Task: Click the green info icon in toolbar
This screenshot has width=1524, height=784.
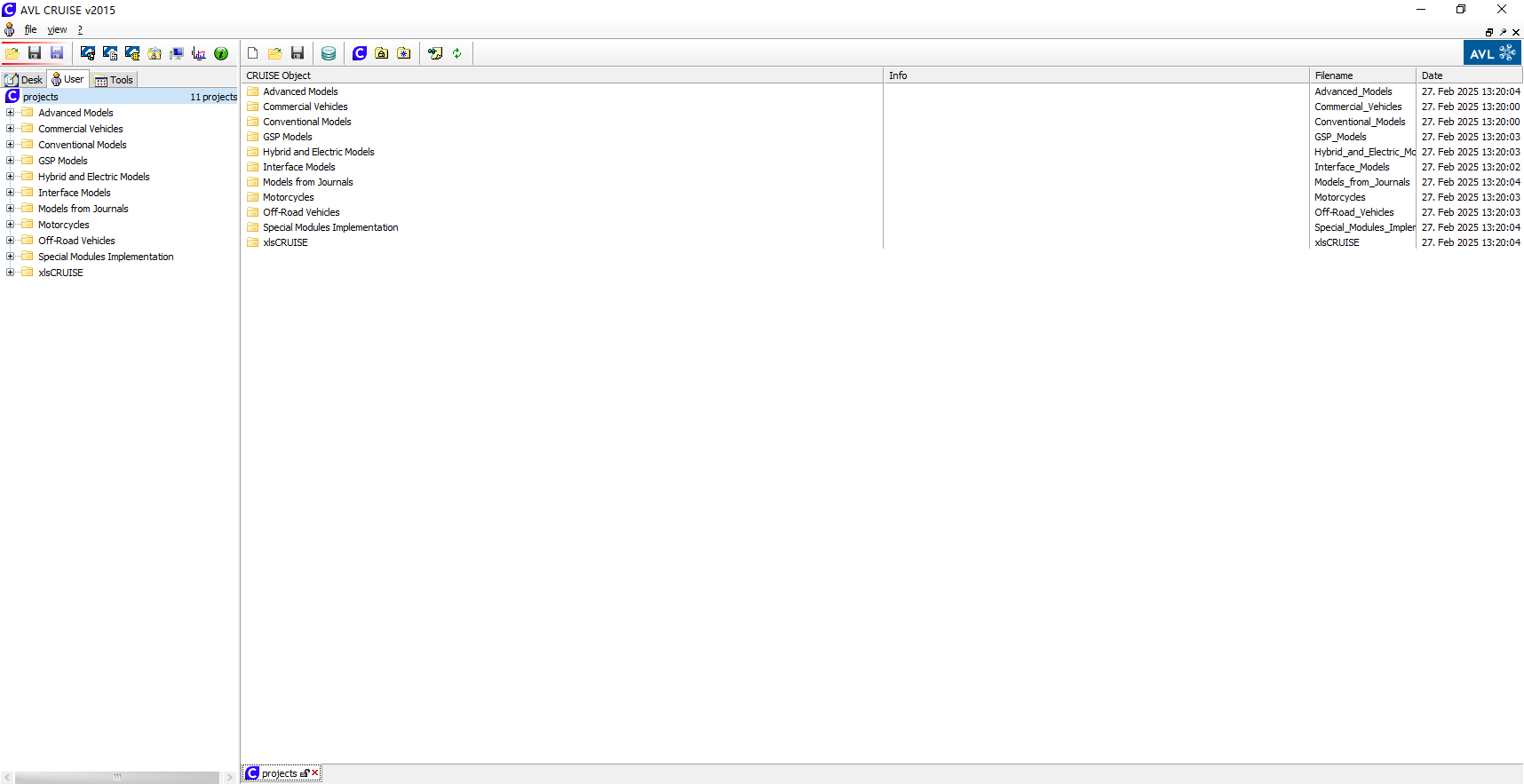Action: [x=221, y=54]
